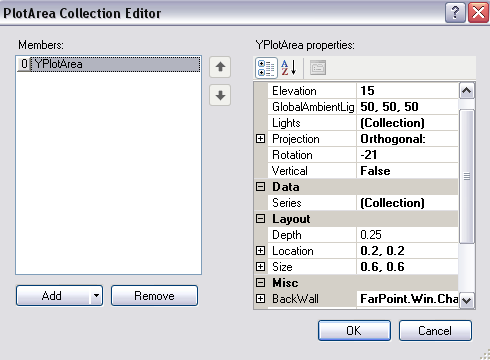Screen dimensions: 490x360
Task: Sort properties alphabetically with A-Z icon
Action: click(289, 68)
